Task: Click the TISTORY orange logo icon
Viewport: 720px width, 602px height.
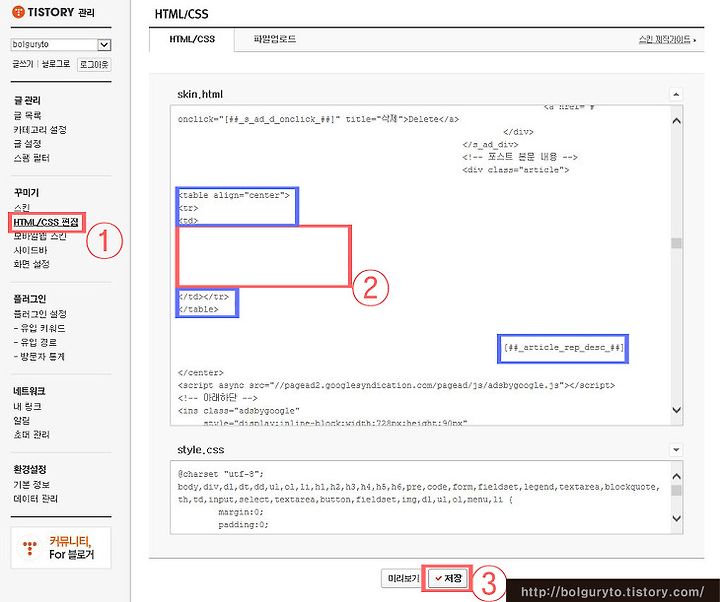Action: tap(18, 12)
